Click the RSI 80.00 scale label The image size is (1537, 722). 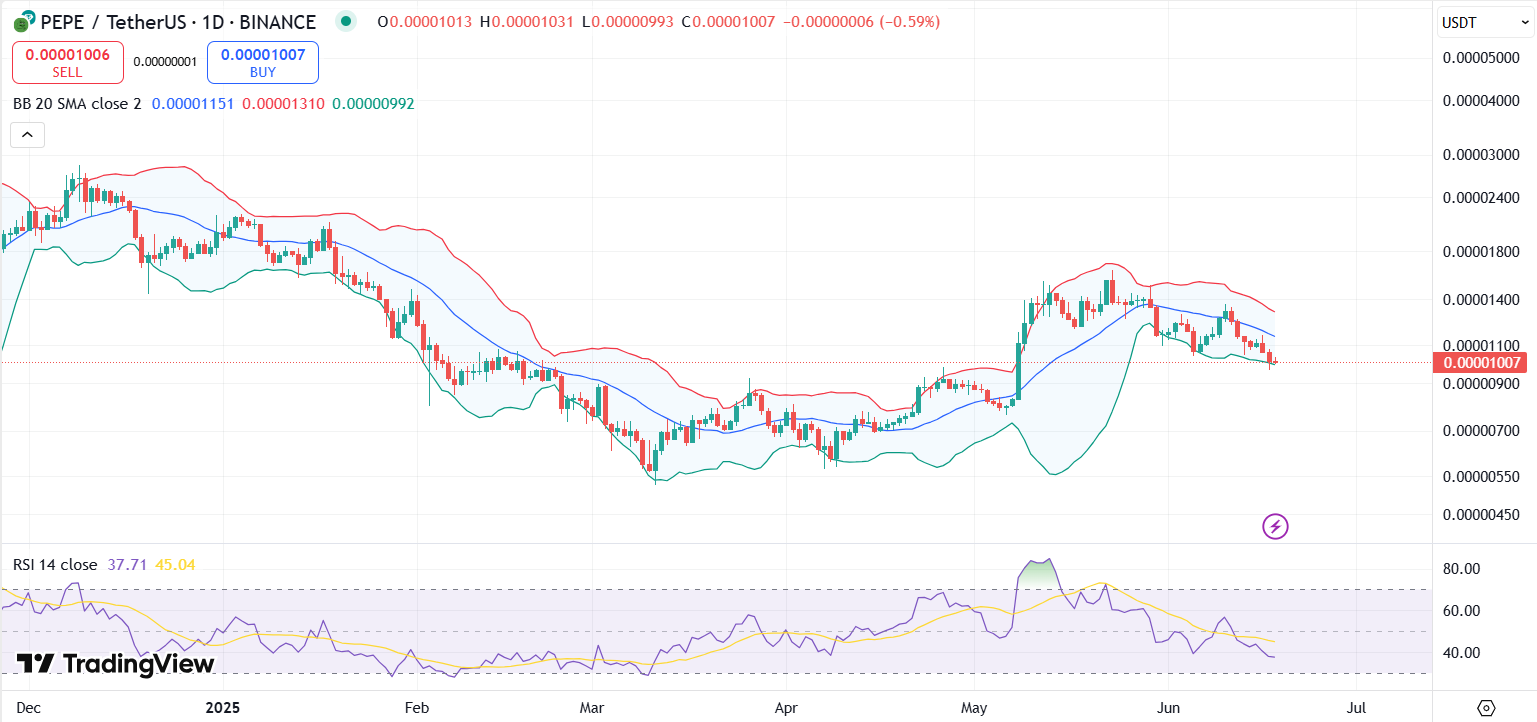tap(1461, 568)
